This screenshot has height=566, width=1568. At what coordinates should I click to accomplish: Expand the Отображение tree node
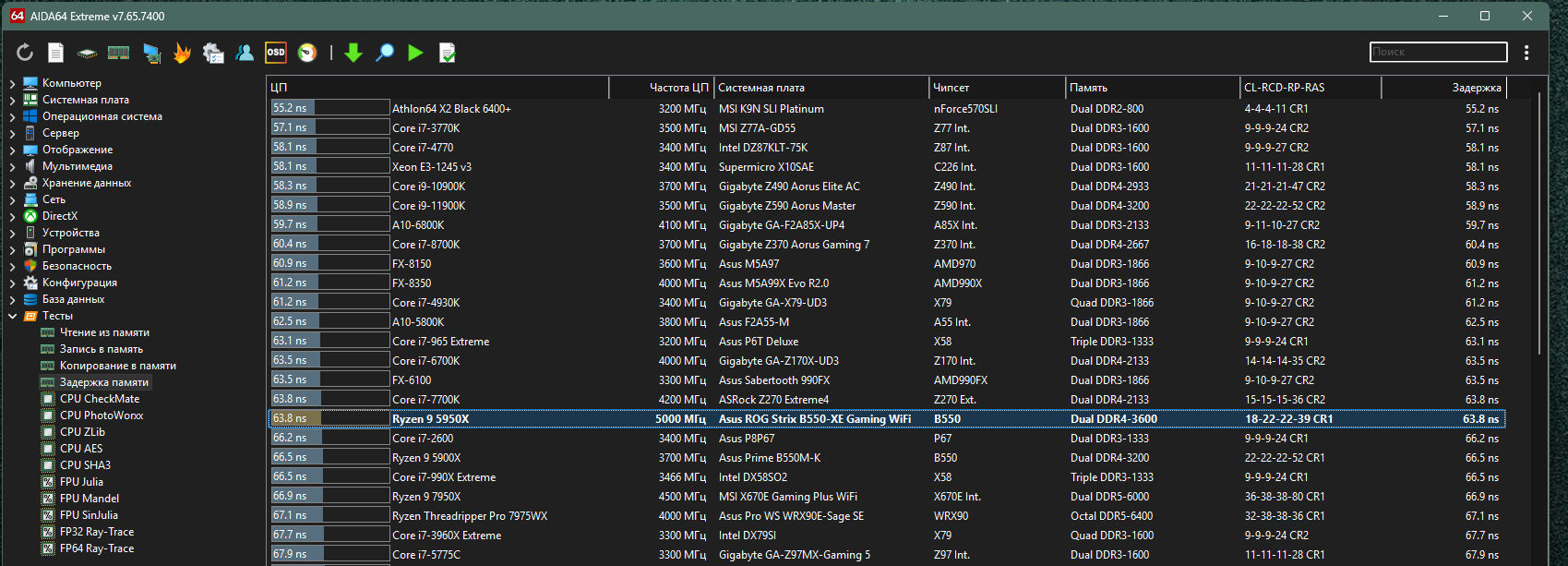point(12,150)
